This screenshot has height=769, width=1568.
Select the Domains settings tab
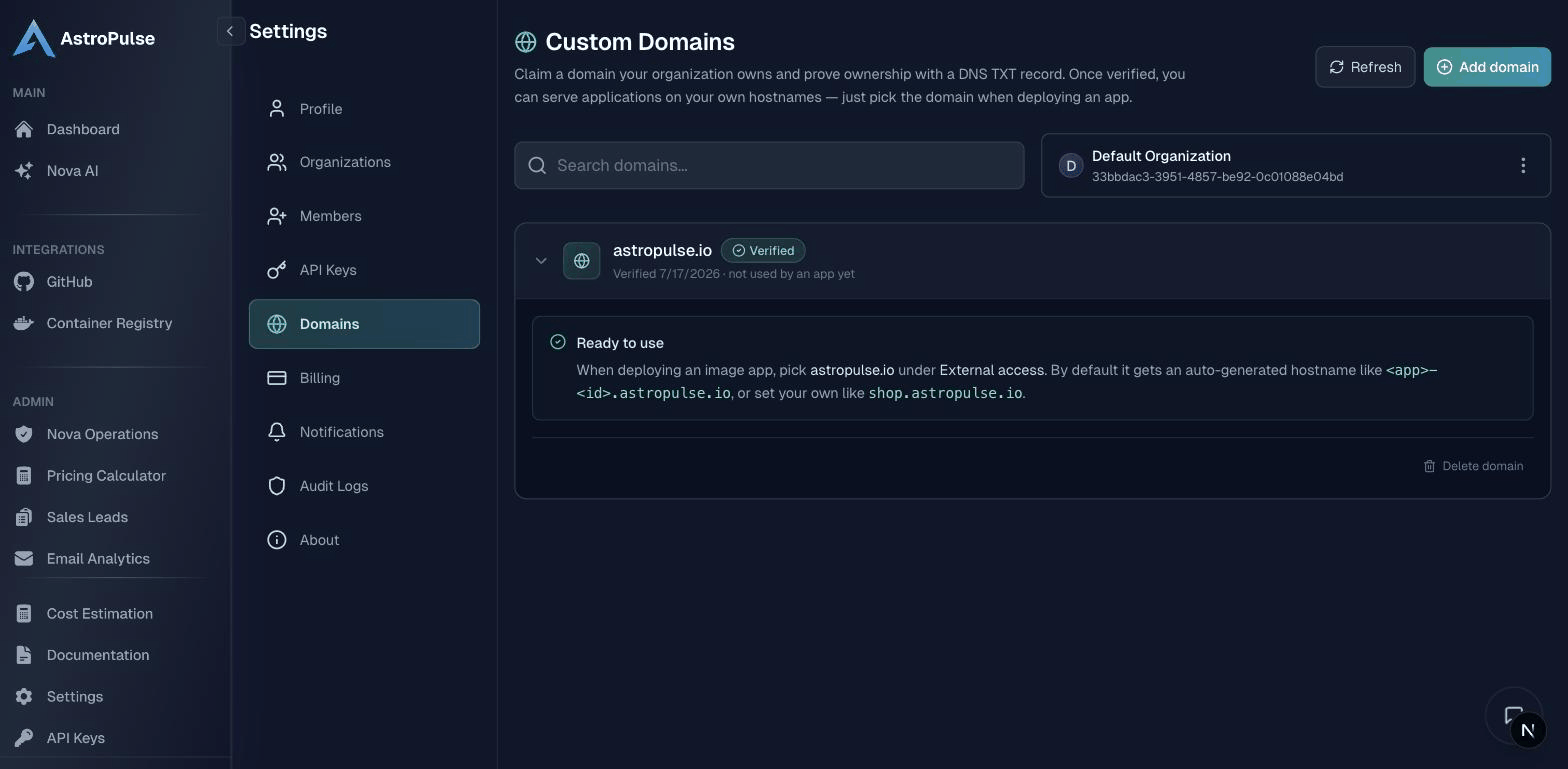point(364,324)
